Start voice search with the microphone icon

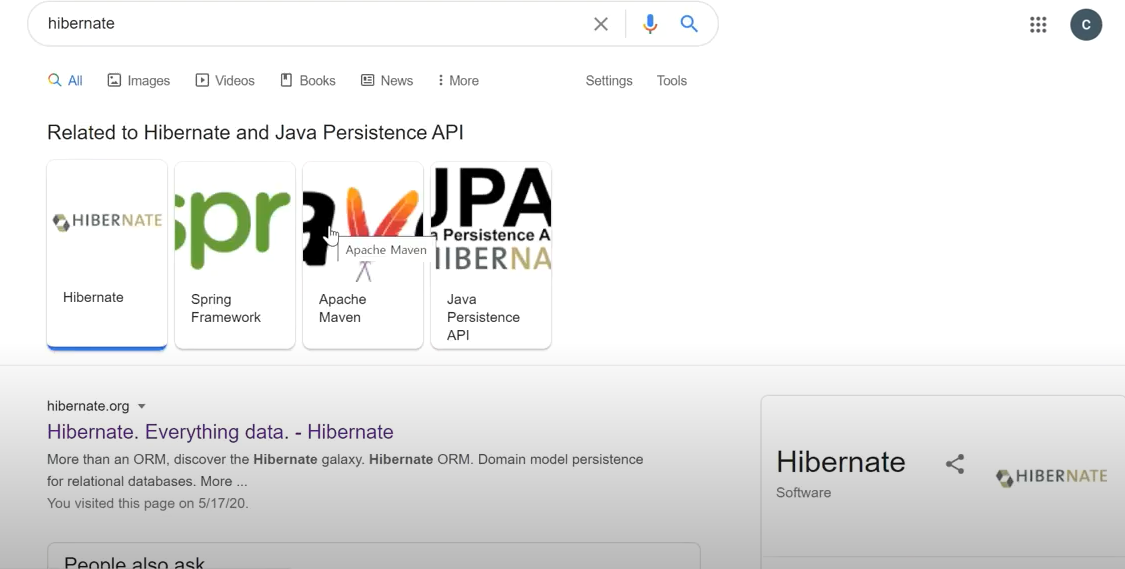650,24
